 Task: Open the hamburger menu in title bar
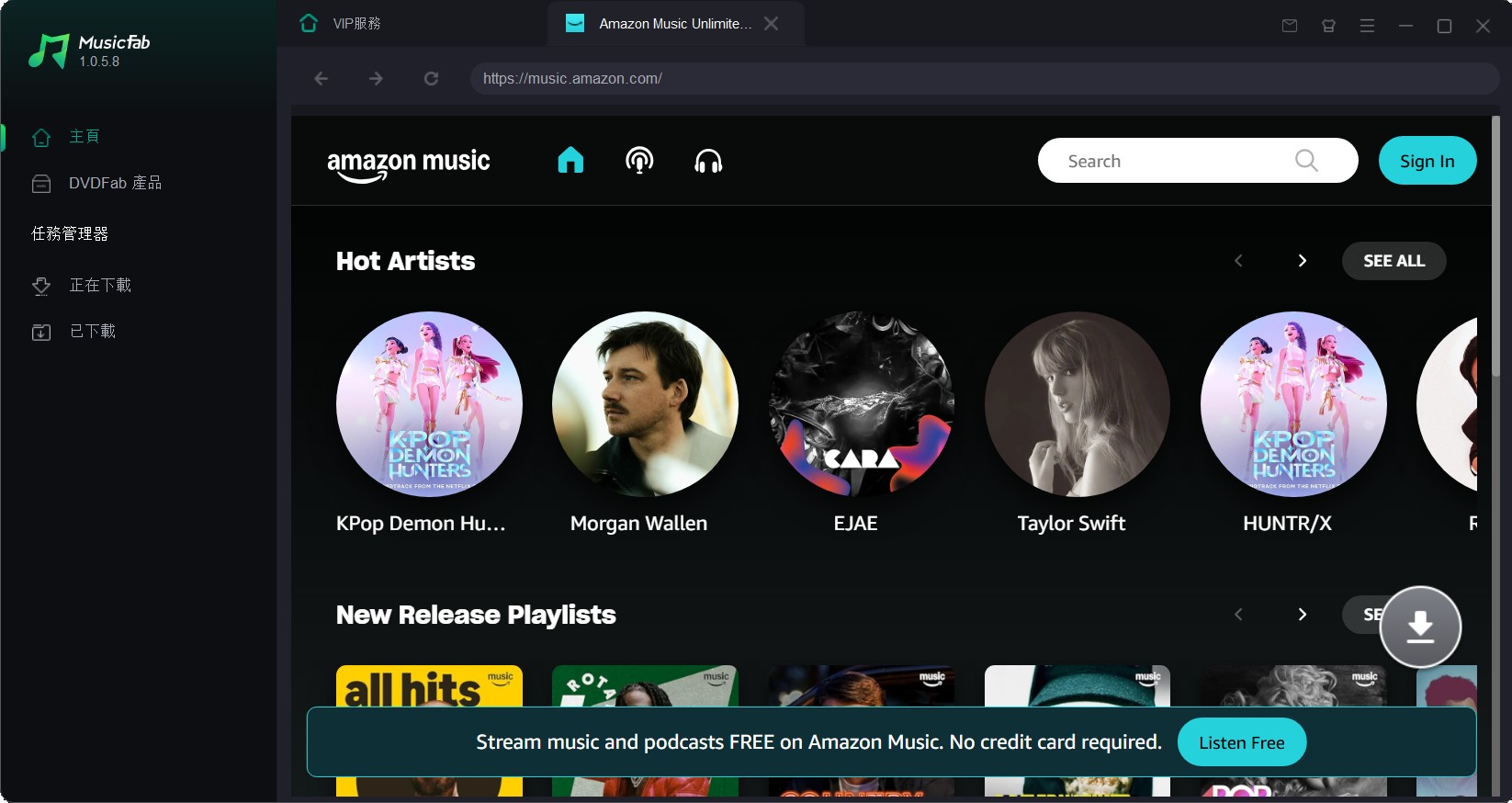tap(1367, 26)
